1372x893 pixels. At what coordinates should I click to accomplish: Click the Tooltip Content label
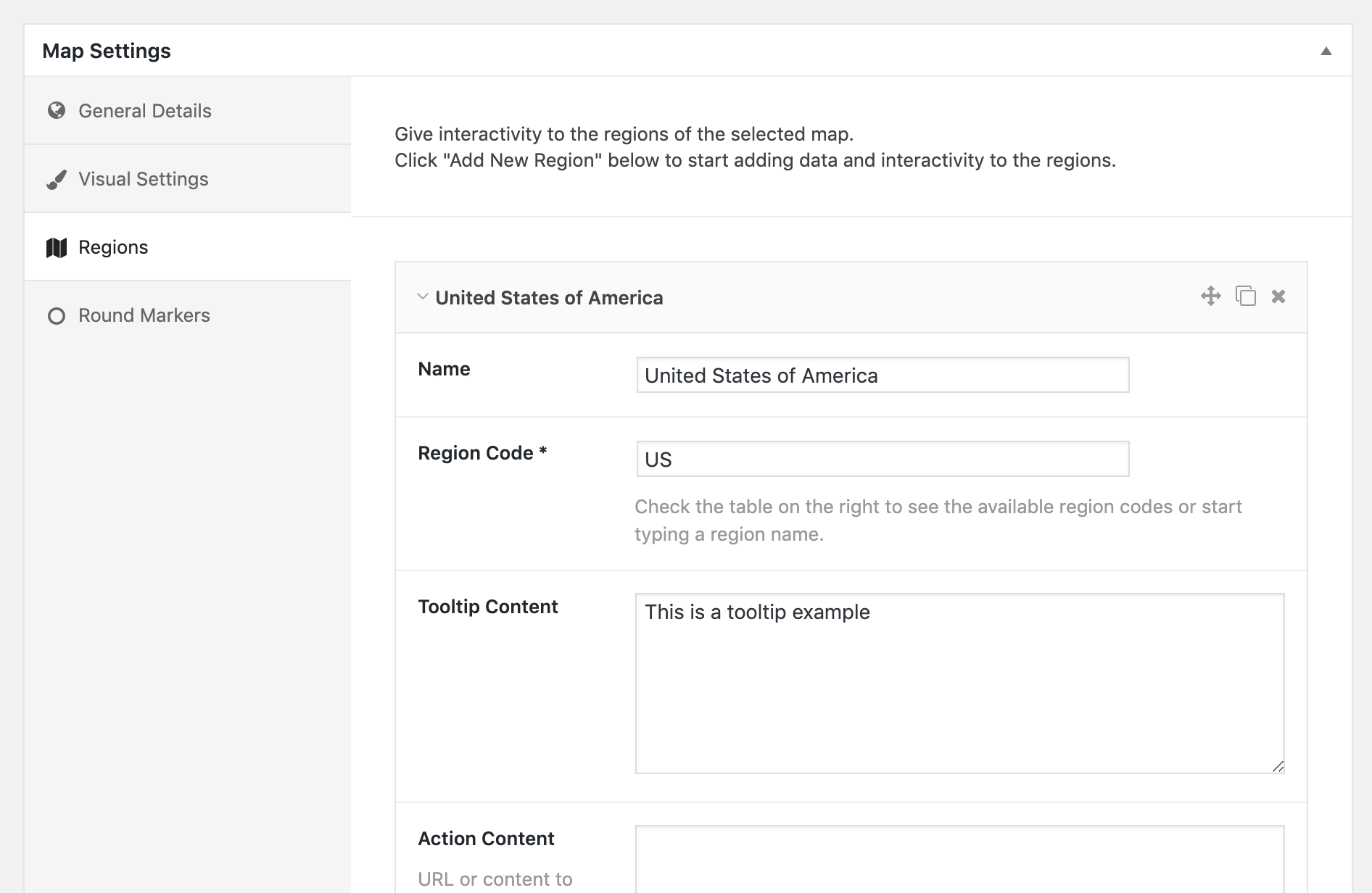pos(488,607)
